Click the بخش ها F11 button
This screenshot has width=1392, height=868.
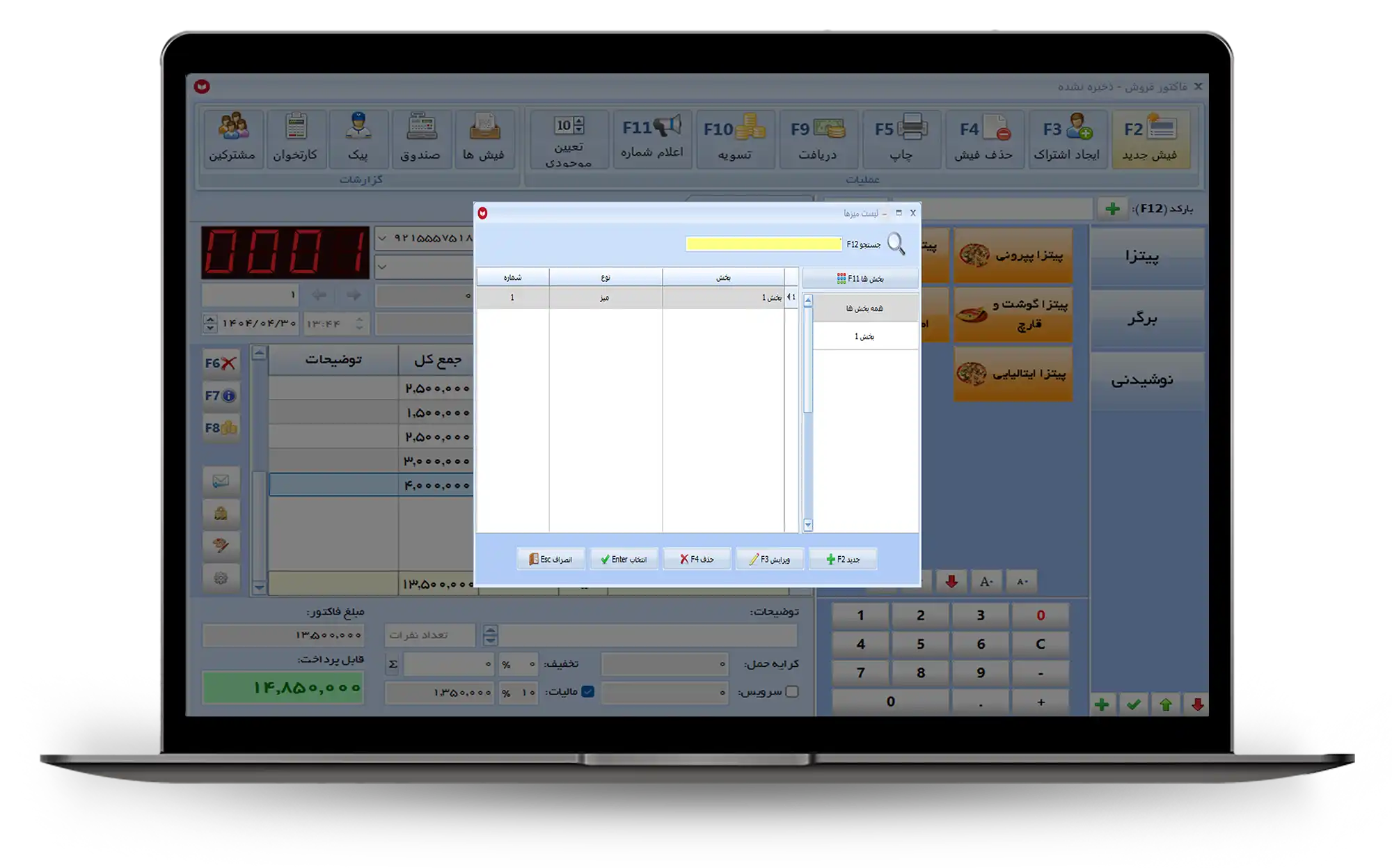[x=860, y=278]
